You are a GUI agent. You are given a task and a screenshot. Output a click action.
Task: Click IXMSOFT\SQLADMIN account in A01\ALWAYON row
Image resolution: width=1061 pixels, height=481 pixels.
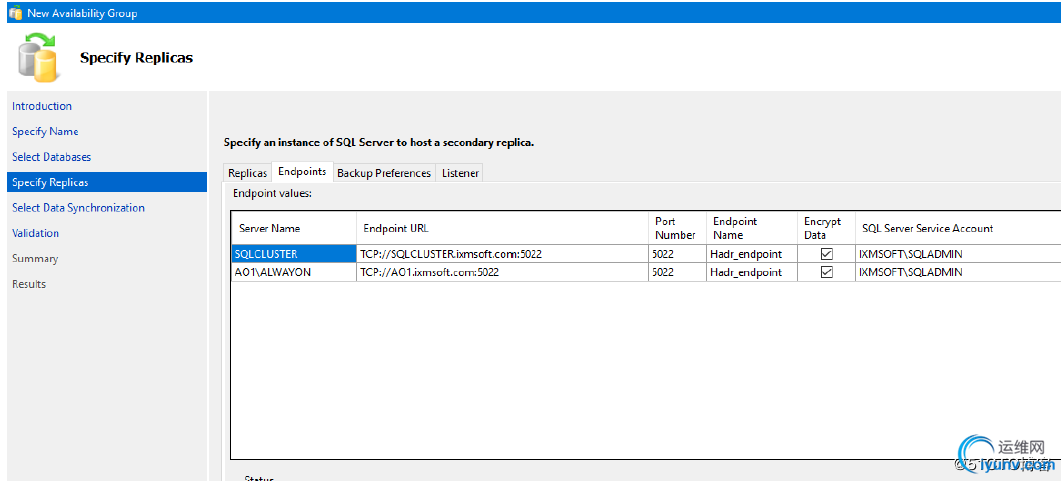(x=957, y=272)
